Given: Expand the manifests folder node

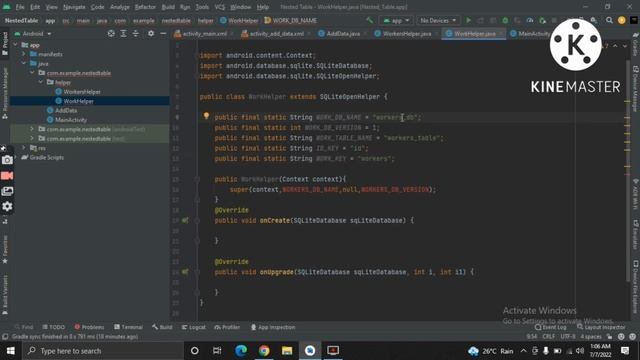Looking at the screenshot, I should click(24, 54).
